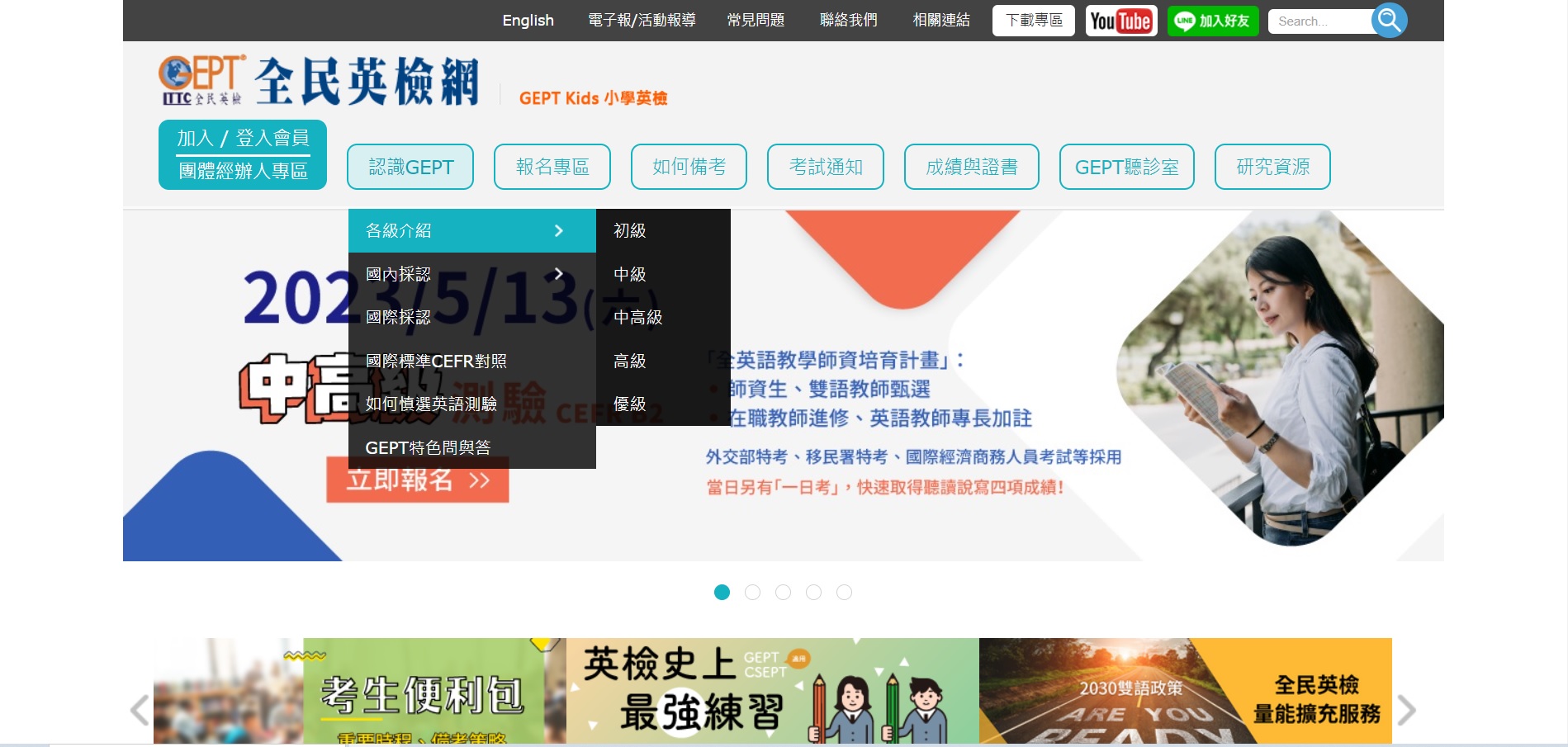The height and width of the screenshot is (747, 1568).
Task: Click 加入 / 登入會員
Action: point(243,138)
